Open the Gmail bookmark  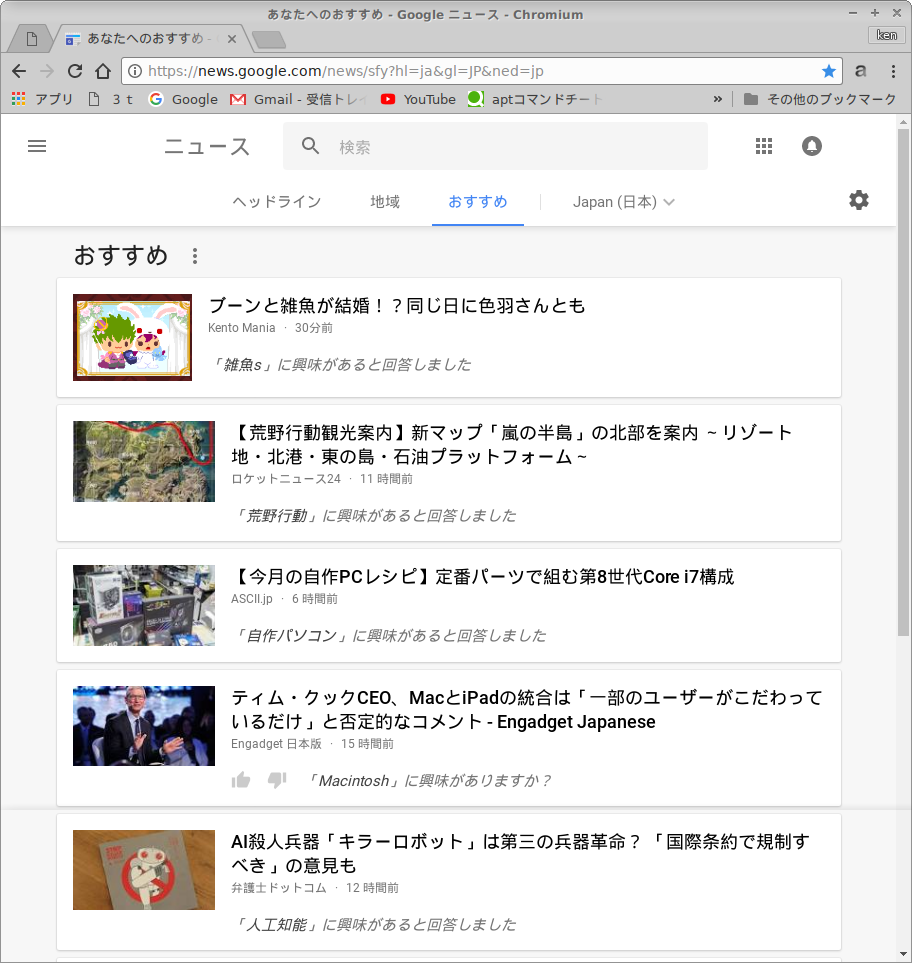[x=298, y=99]
